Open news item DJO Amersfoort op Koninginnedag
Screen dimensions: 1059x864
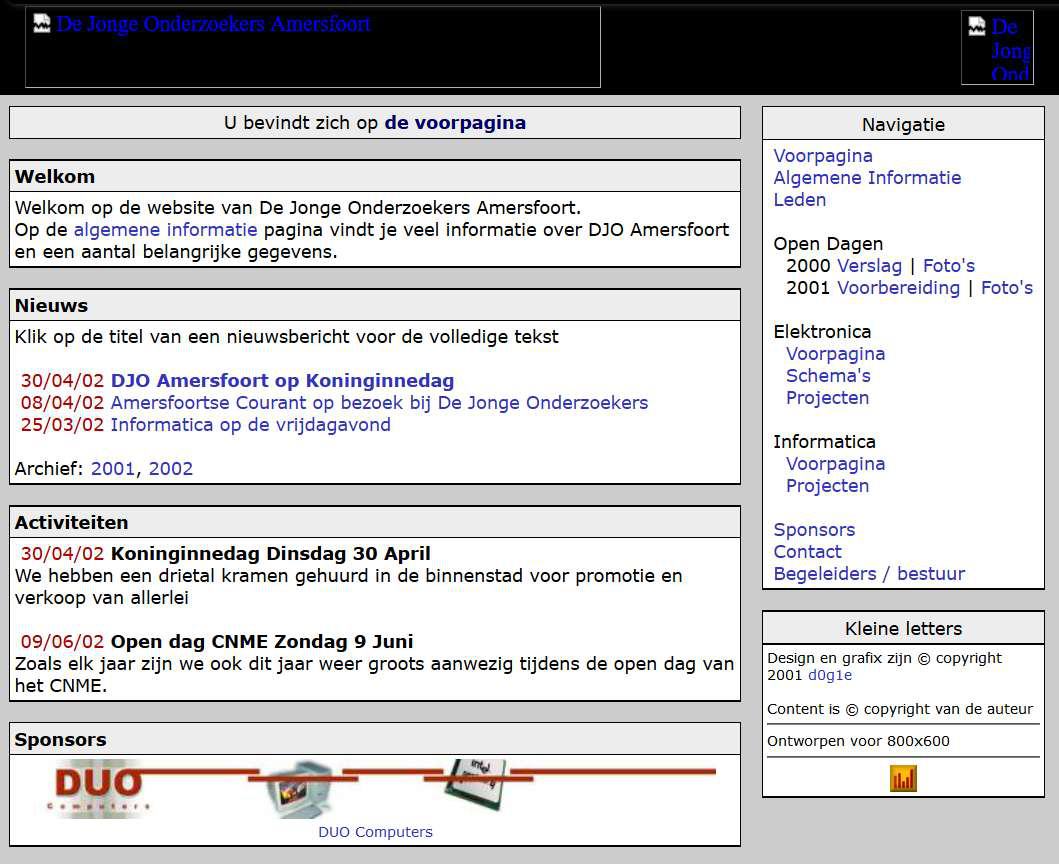click(282, 380)
